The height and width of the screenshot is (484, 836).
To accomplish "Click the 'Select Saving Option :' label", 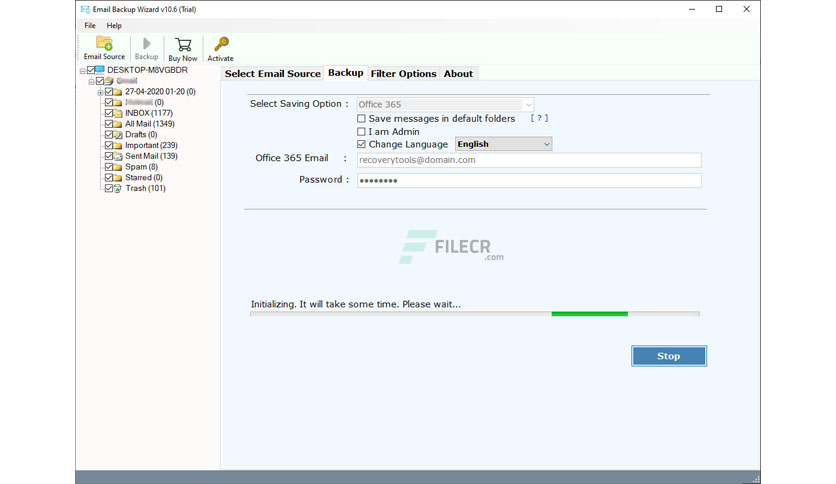I will pos(299,104).
